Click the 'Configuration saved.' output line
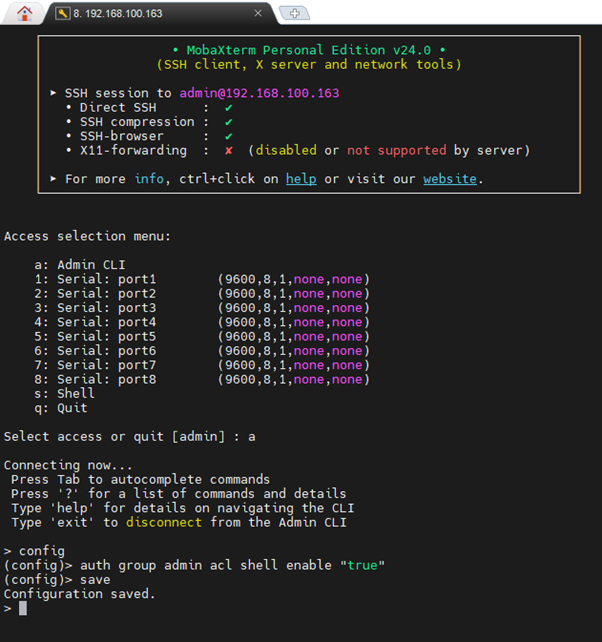 coord(78,594)
